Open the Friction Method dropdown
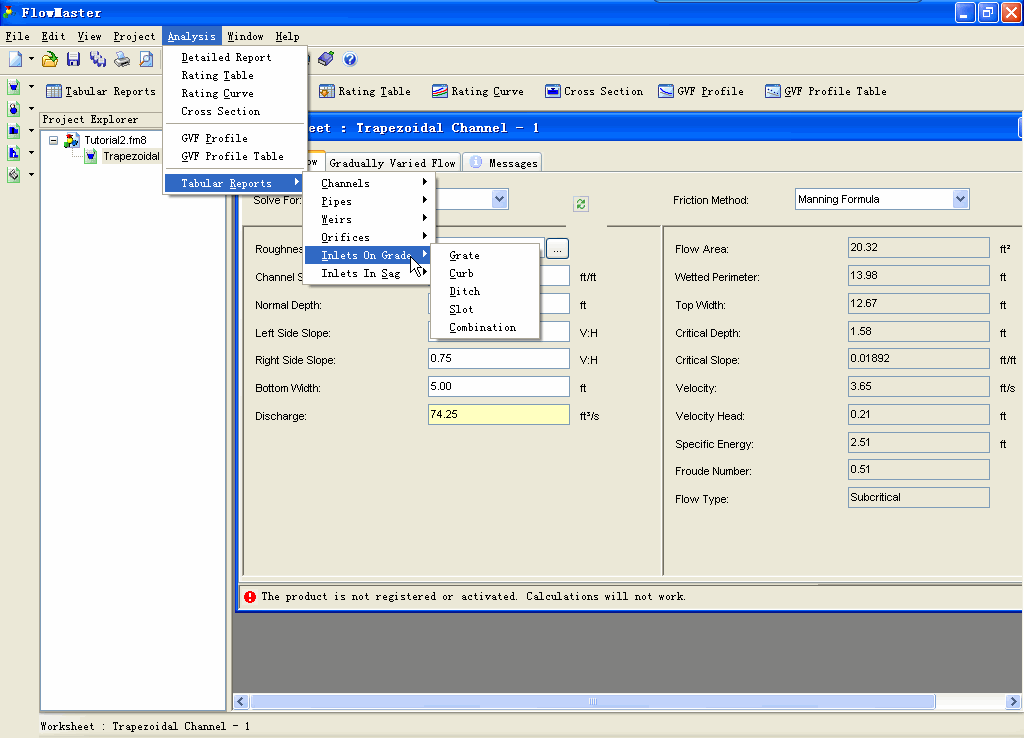This screenshot has height=738, width=1024. click(x=960, y=199)
